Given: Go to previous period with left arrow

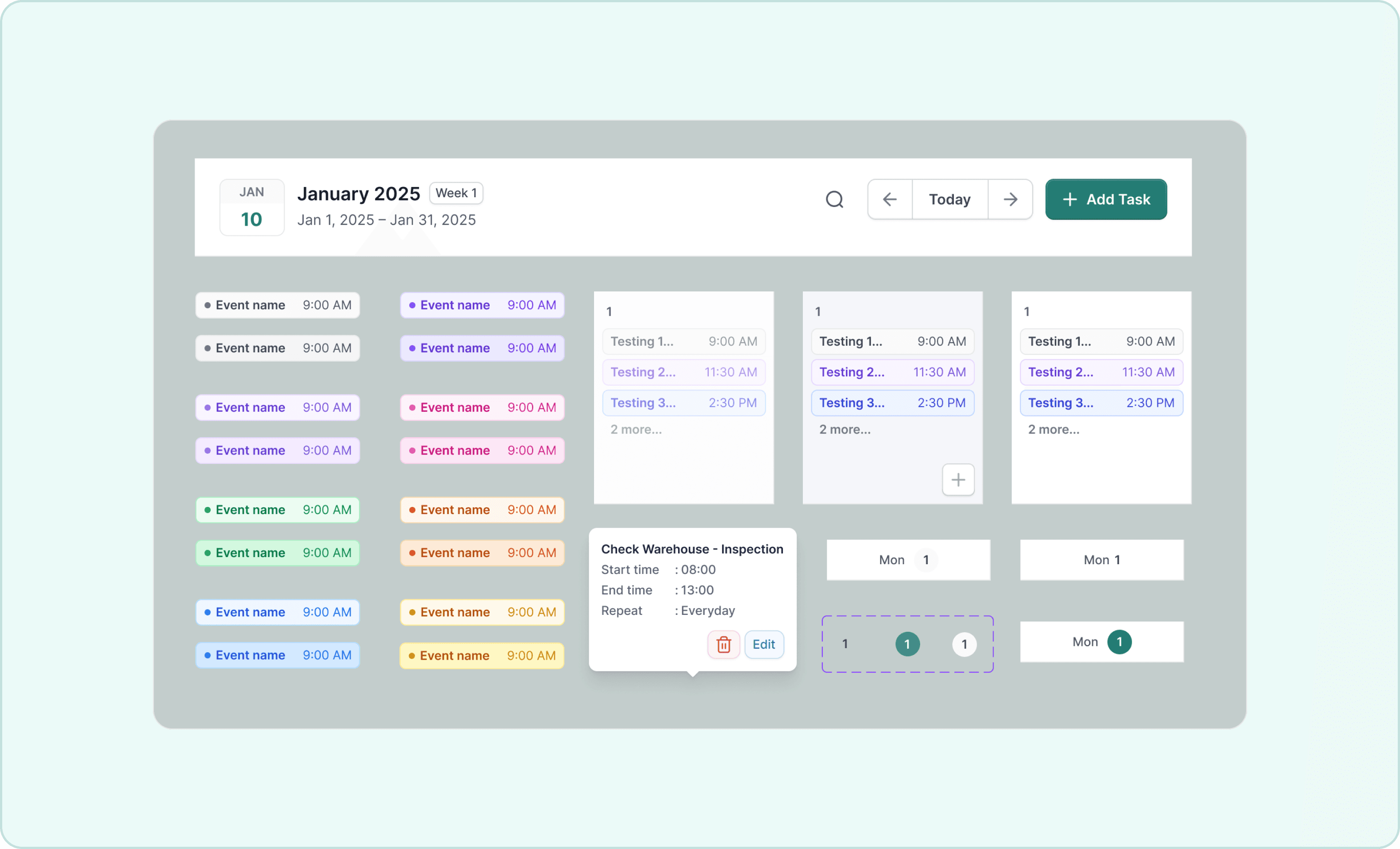Looking at the screenshot, I should tap(890, 199).
